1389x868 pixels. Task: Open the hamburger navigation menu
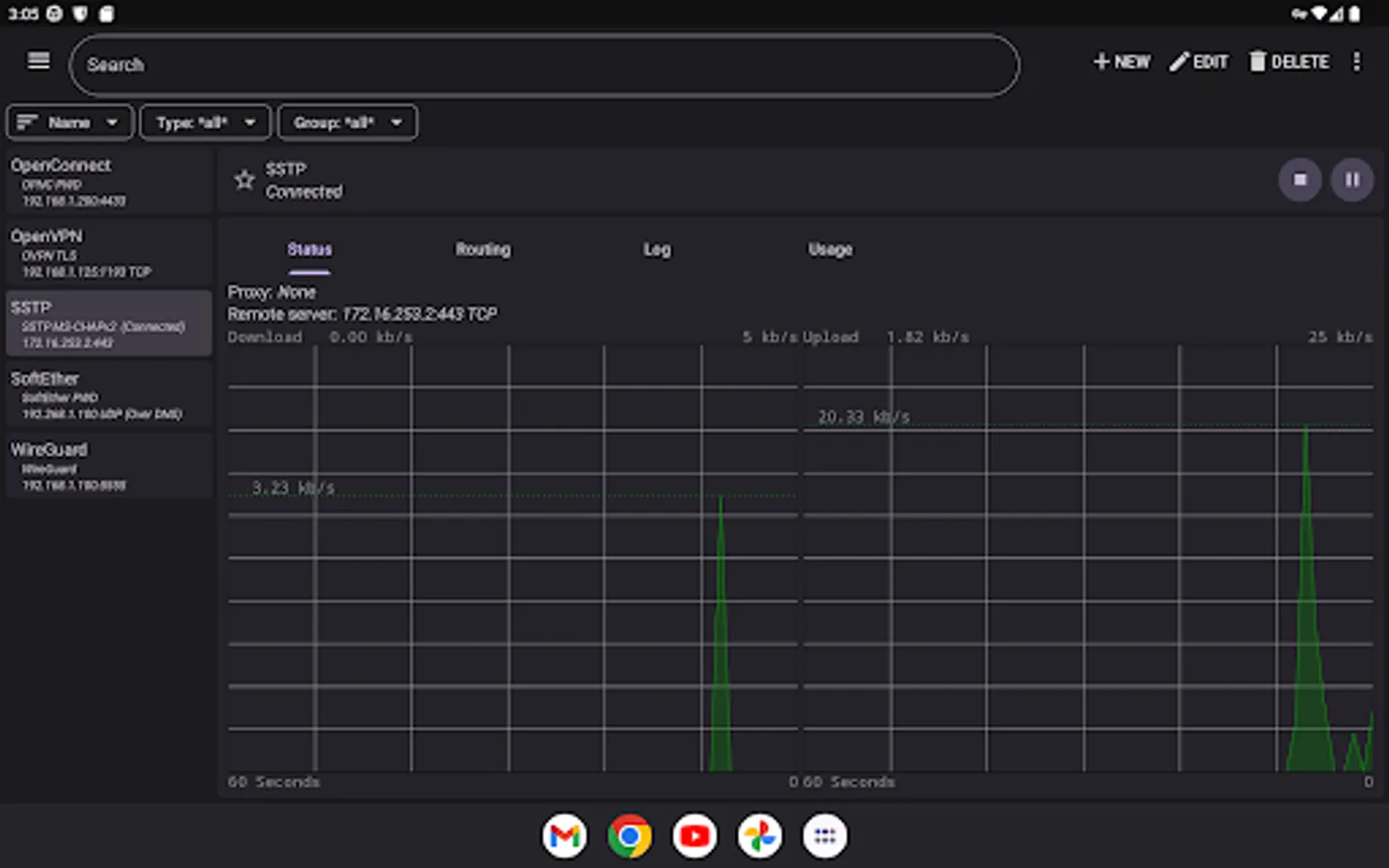[39, 62]
